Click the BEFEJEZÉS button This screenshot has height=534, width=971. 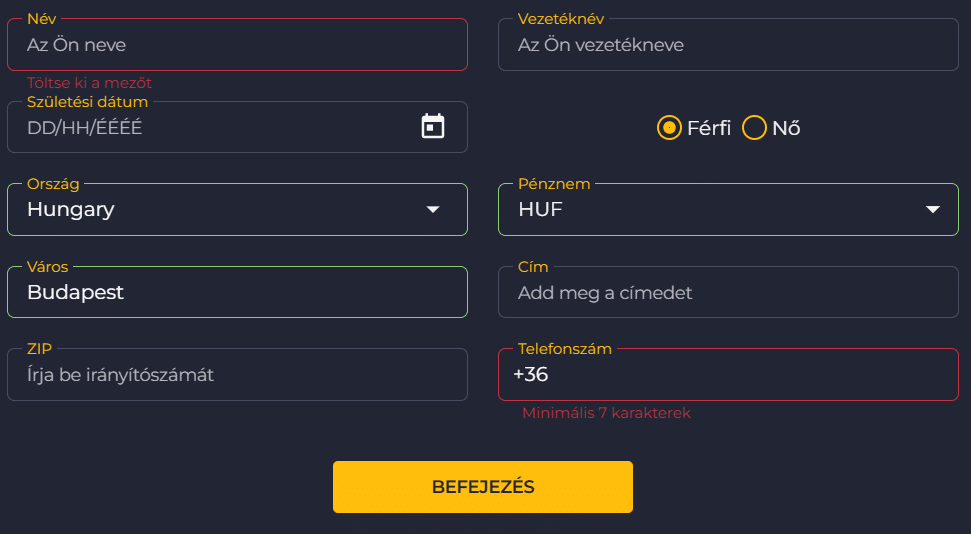click(x=483, y=487)
